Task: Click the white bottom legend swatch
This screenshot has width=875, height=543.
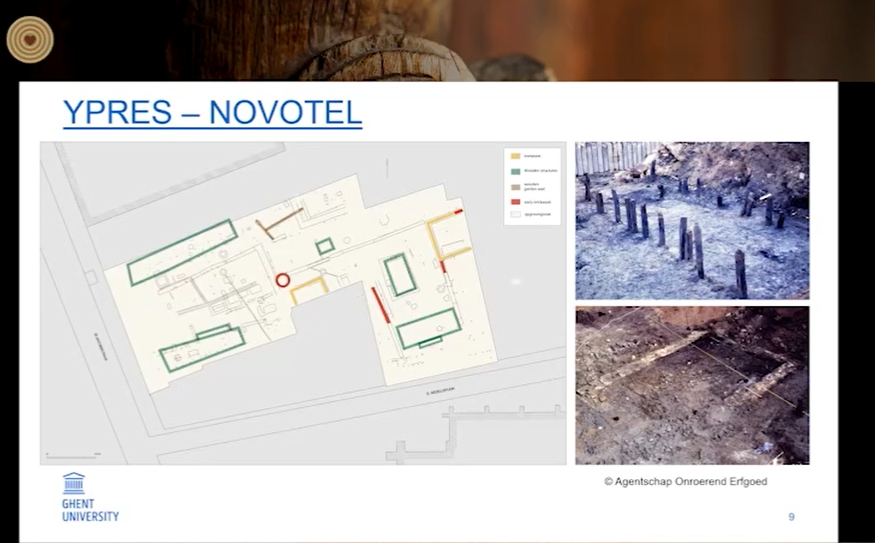Action: pos(516,214)
